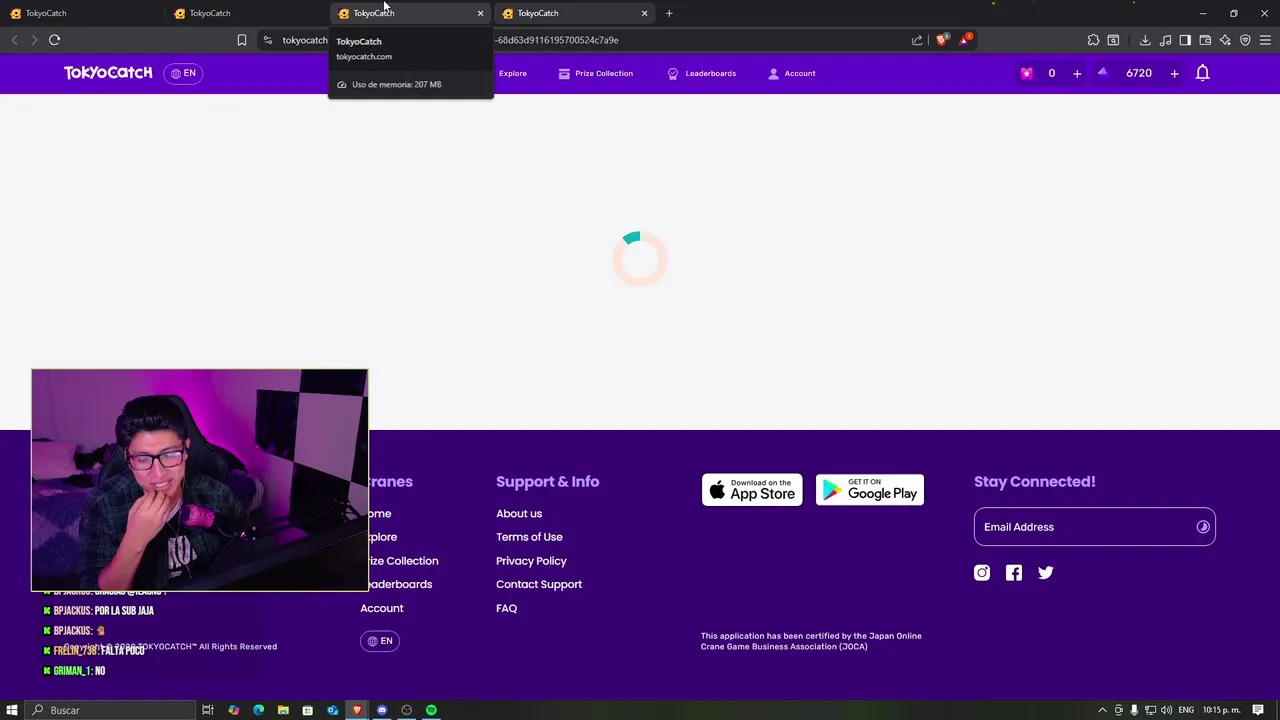Open Brave Shields lion icon
This screenshot has width=1280, height=720.
point(941,40)
